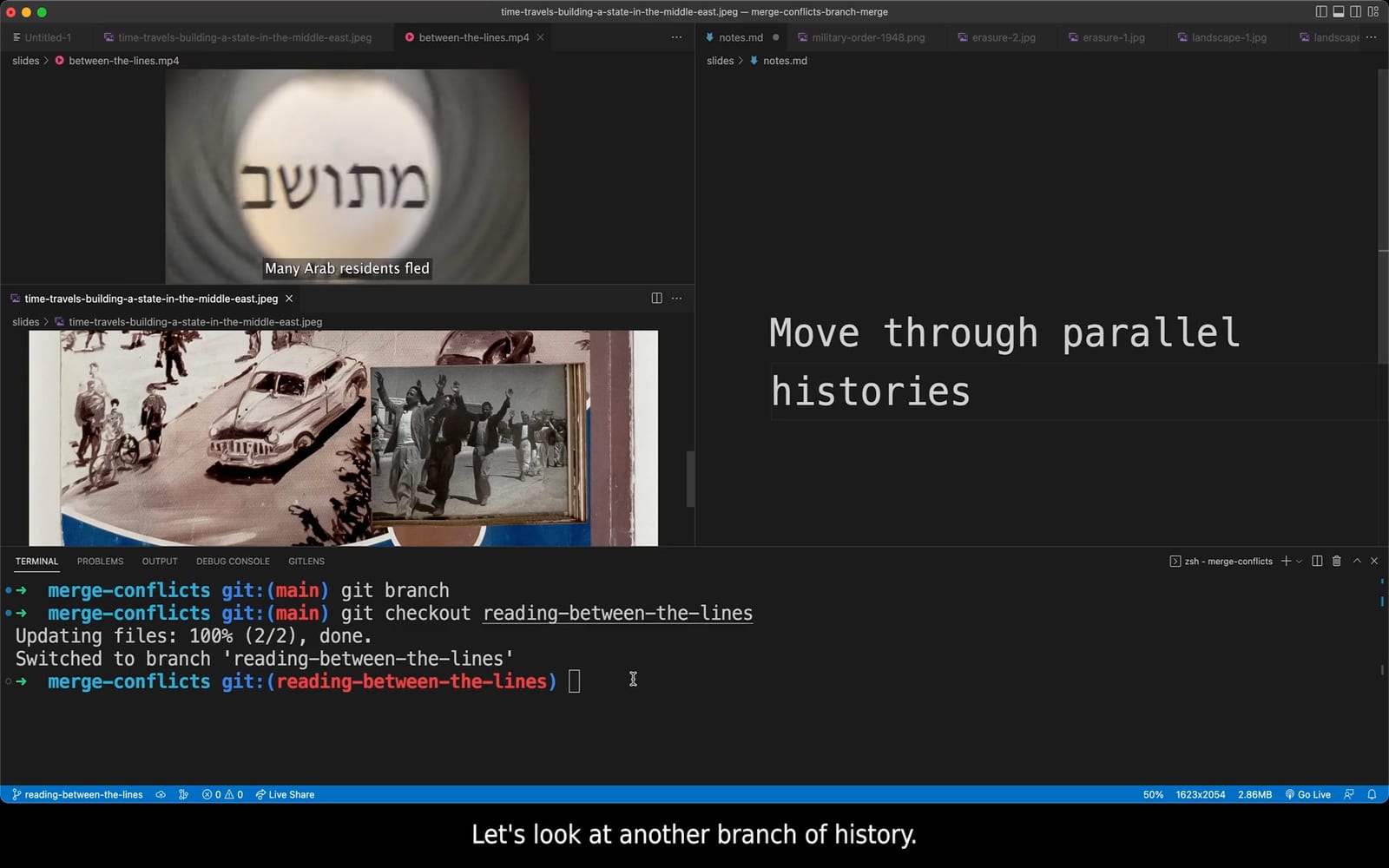1389x868 pixels.
Task: Click the reading-between-the-lines branch in status bar
Action: [x=77, y=794]
